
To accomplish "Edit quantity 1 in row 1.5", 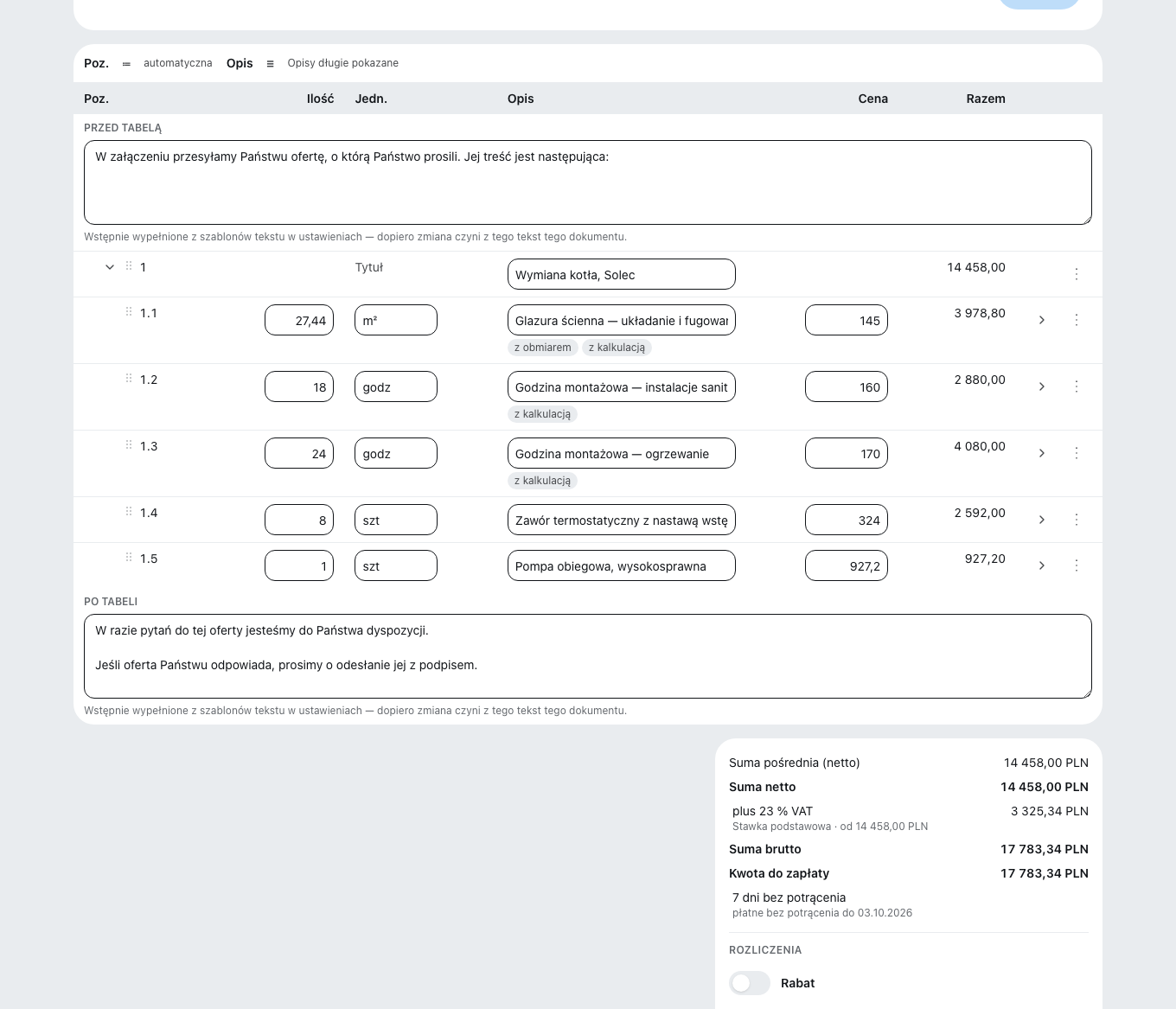I will coord(299,565).
